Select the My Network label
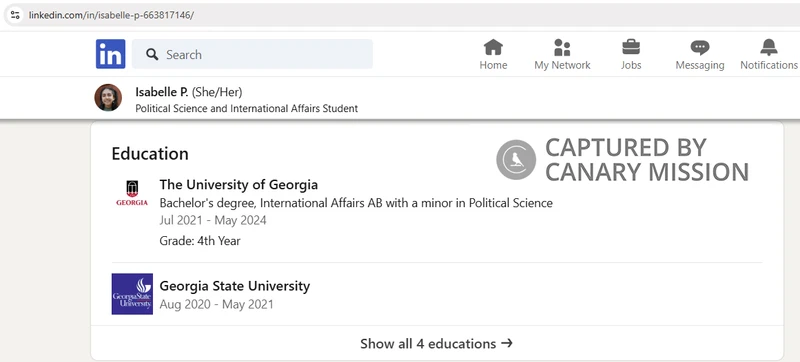Screen dimensions: 800x362 pos(562,65)
